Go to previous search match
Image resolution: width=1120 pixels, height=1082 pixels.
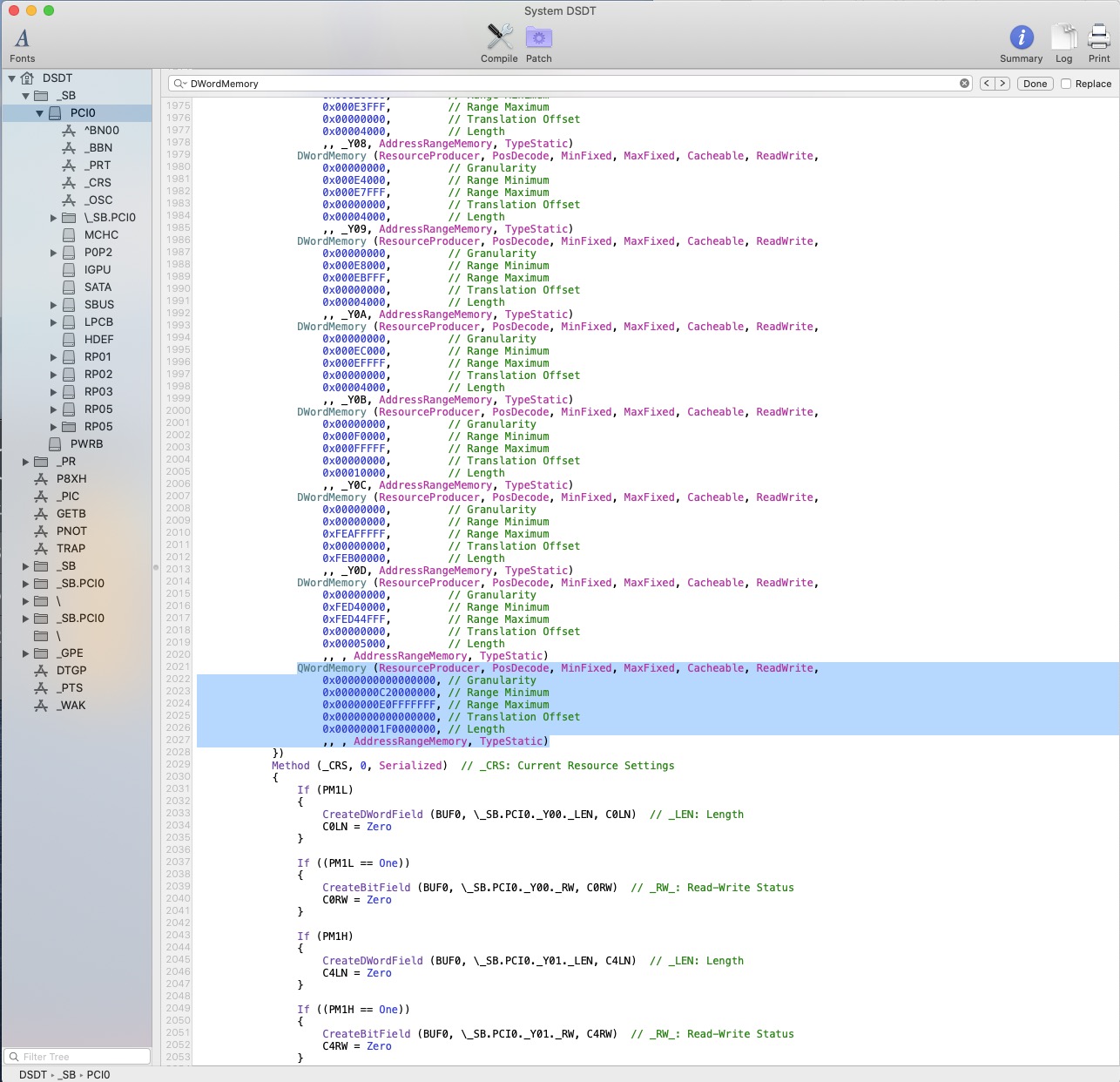click(x=987, y=84)
